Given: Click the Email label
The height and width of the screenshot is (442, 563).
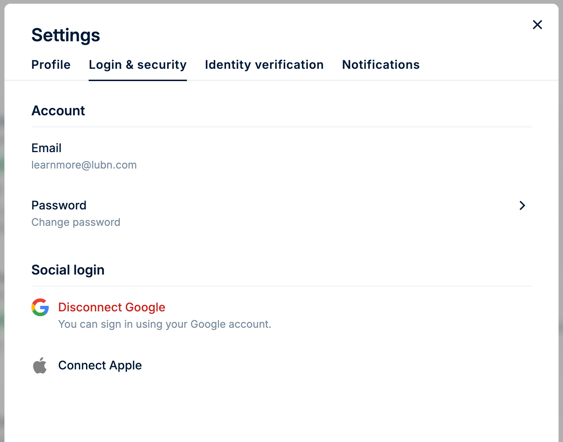Looking at the screenshot, I should click(x=46, y=148).
